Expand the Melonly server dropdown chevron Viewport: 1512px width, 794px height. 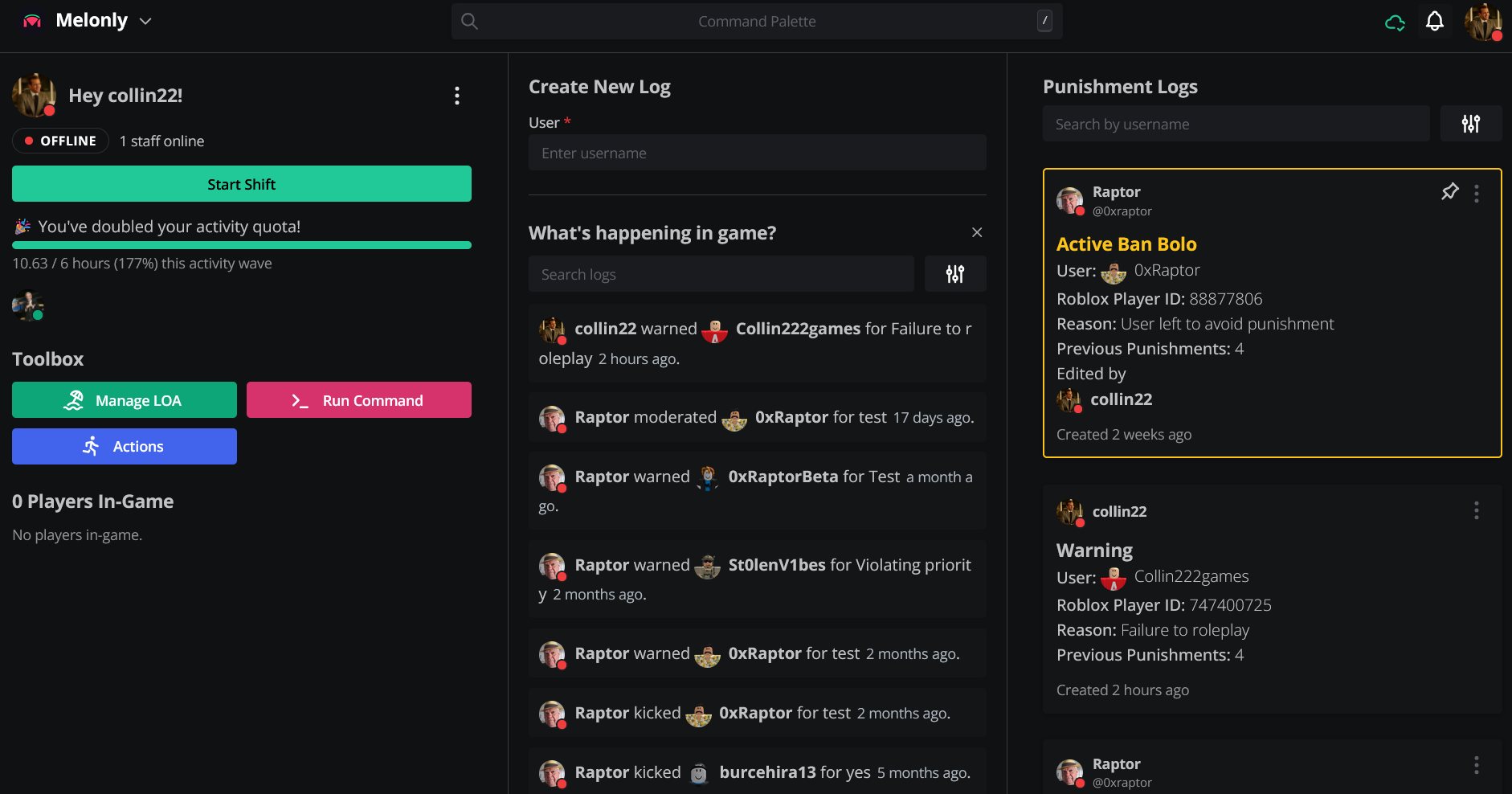145,22
